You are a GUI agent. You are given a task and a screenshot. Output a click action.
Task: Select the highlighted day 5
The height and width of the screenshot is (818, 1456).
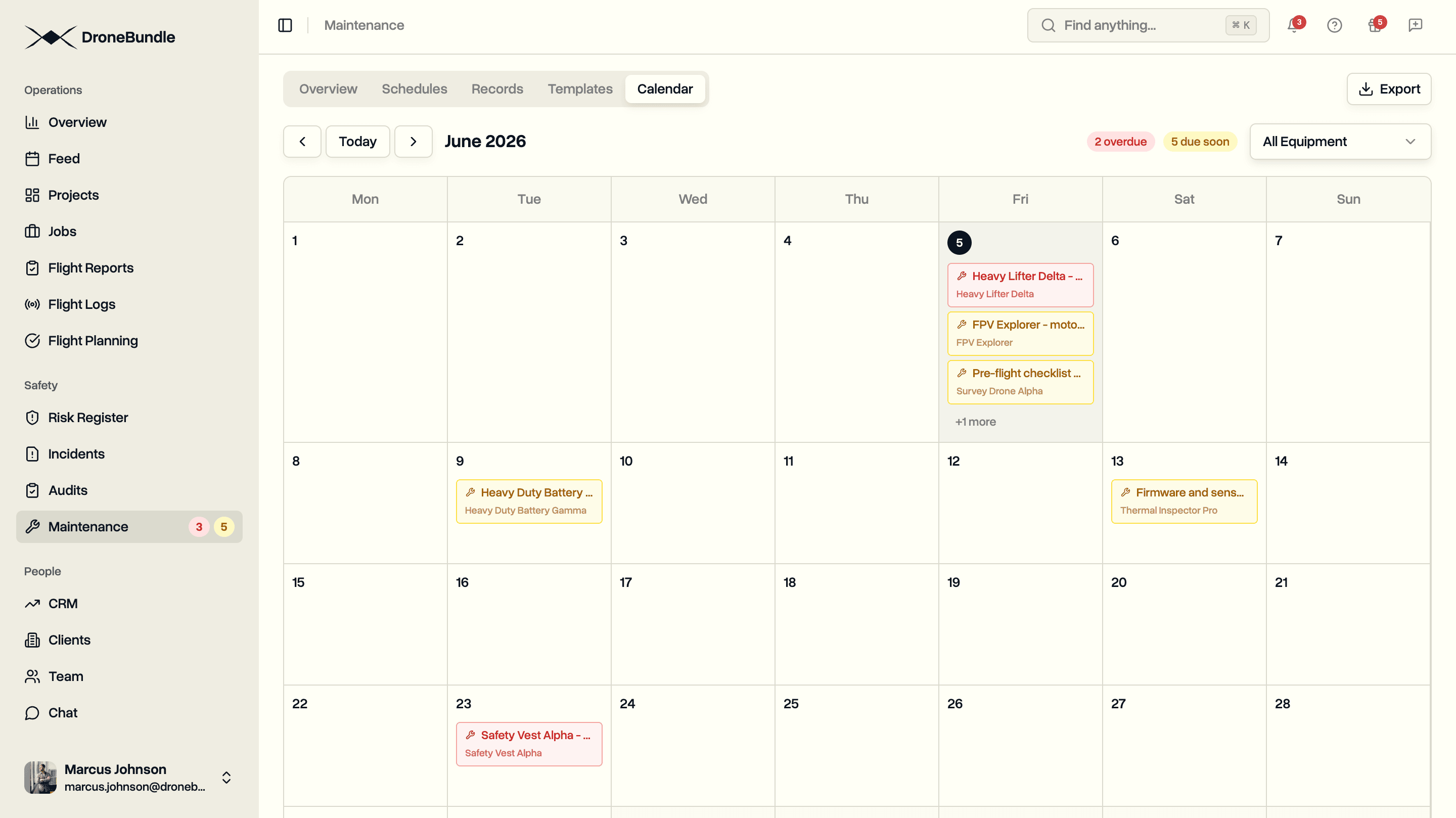[959, 243]
